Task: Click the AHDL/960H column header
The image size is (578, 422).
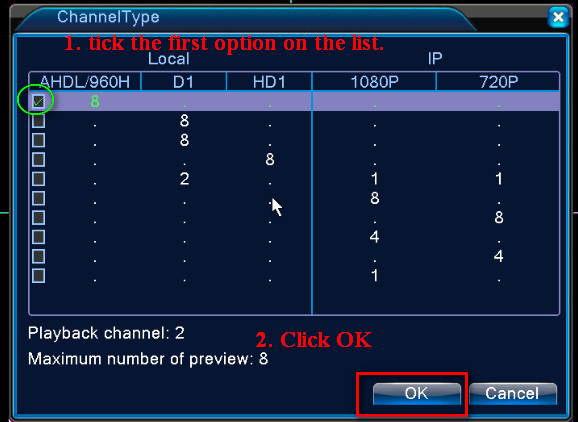Action: click(85, 82)
